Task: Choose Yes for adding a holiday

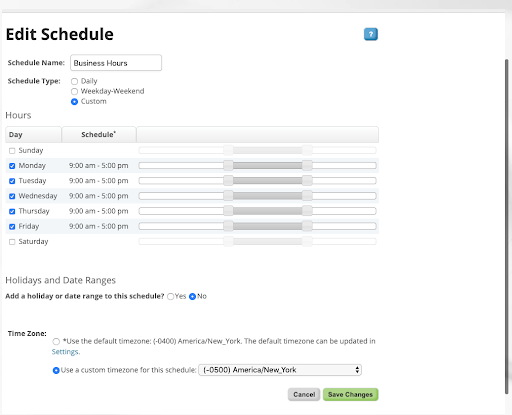Action: click(x=171, y=296)
